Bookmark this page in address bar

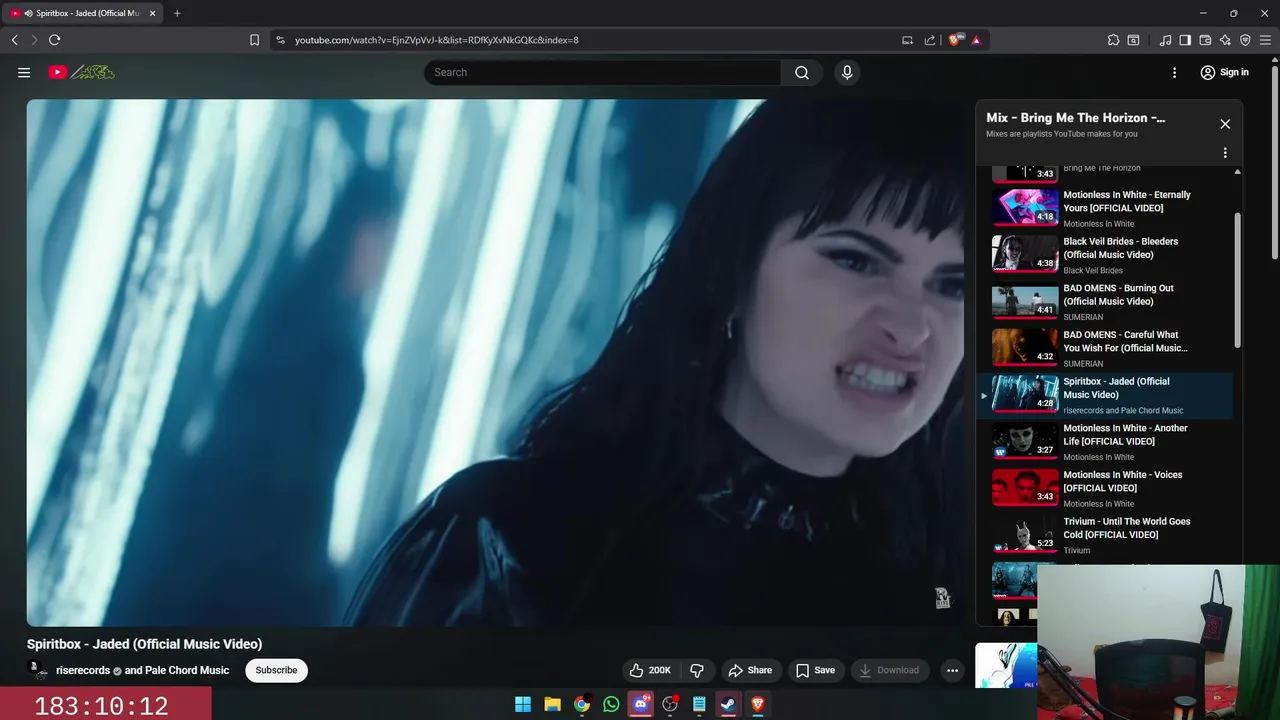click(x=254, y=40)
